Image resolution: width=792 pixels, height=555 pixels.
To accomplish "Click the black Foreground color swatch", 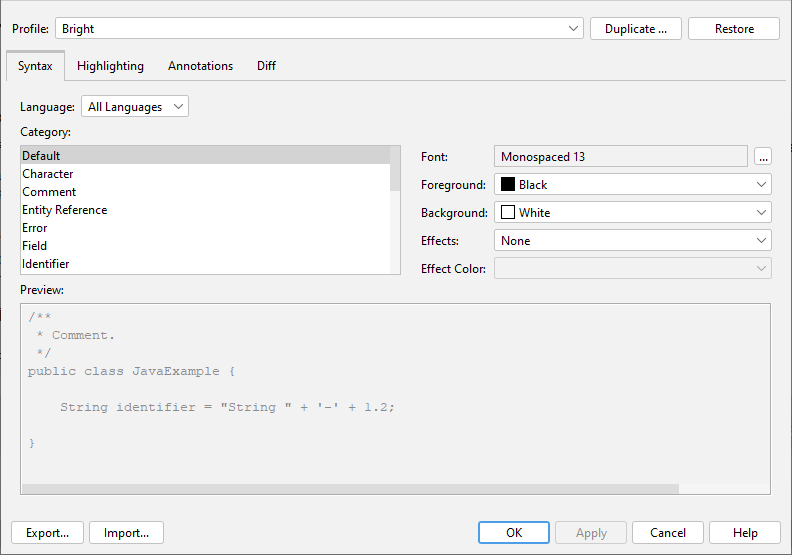I will coord(508,185).
